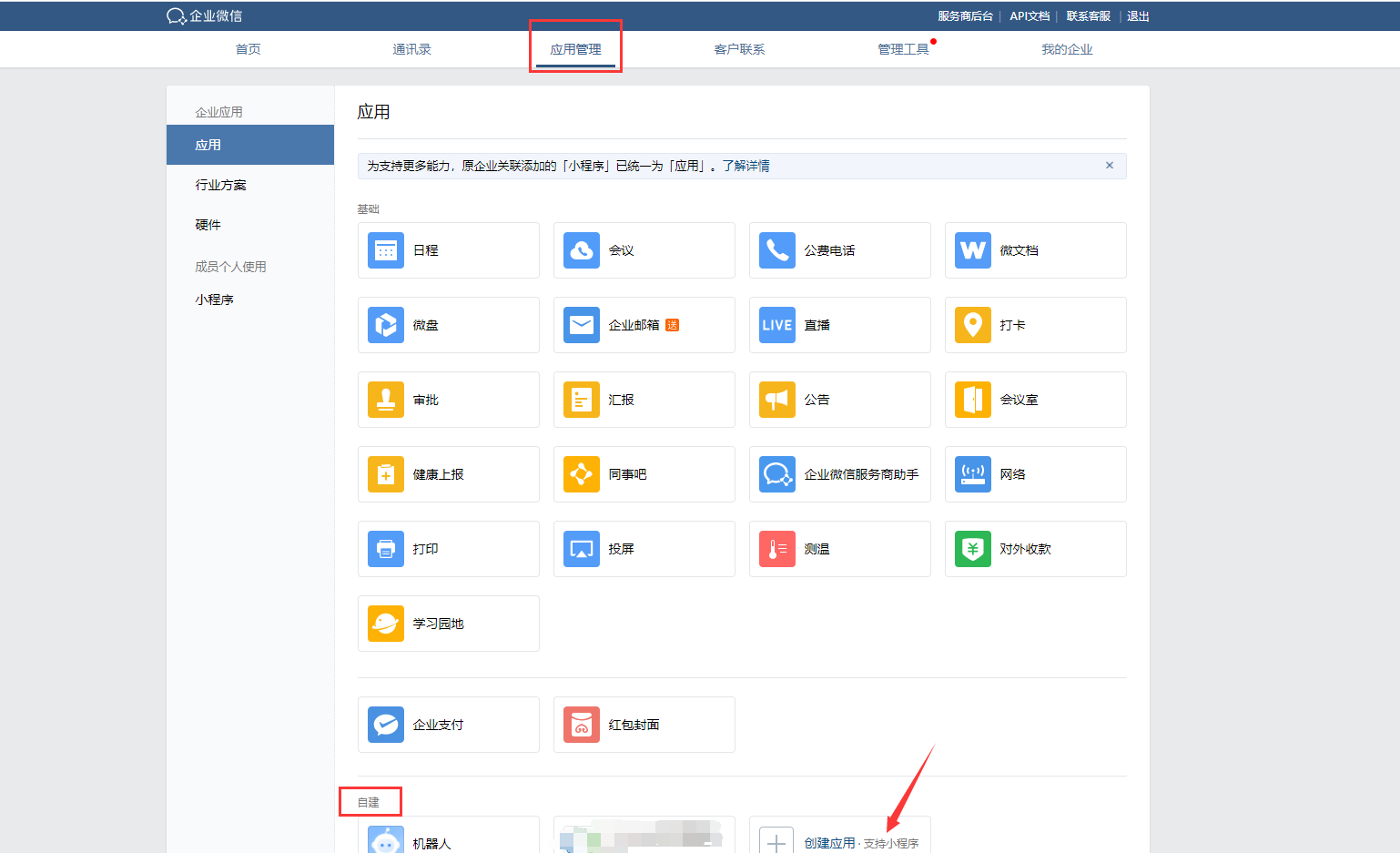Screen dimensions: 1400x853
Task: Select 应用 in the left sidebar
Action: (x=250, y=145)
